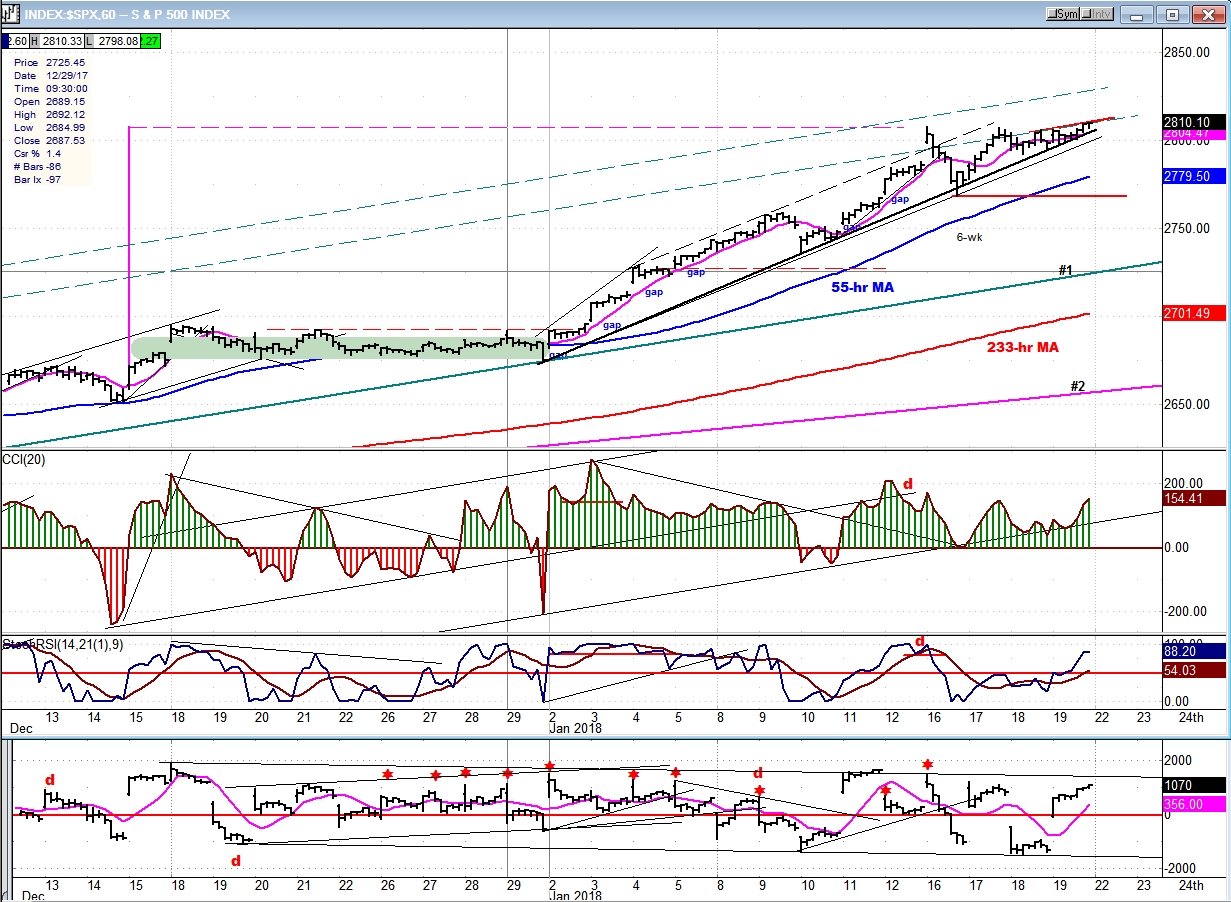Click the #2 trendline label
This screenshot has height=902, width=1231.
(x=1078, y=386)
